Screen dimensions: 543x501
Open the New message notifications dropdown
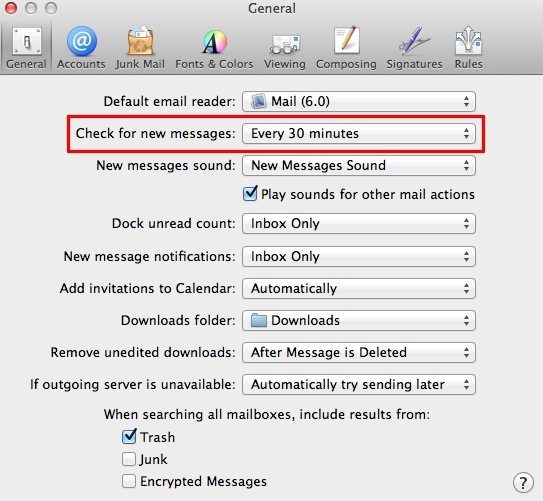(x=359, y=257)
